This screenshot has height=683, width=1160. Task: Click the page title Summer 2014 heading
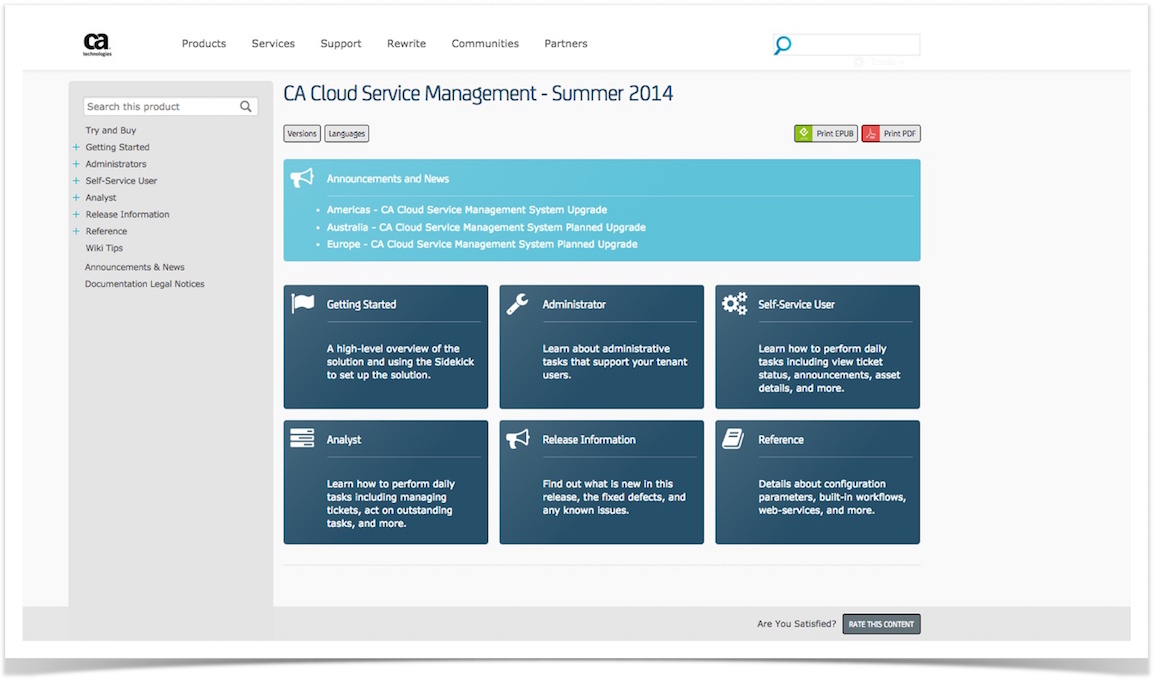[478, 93]
